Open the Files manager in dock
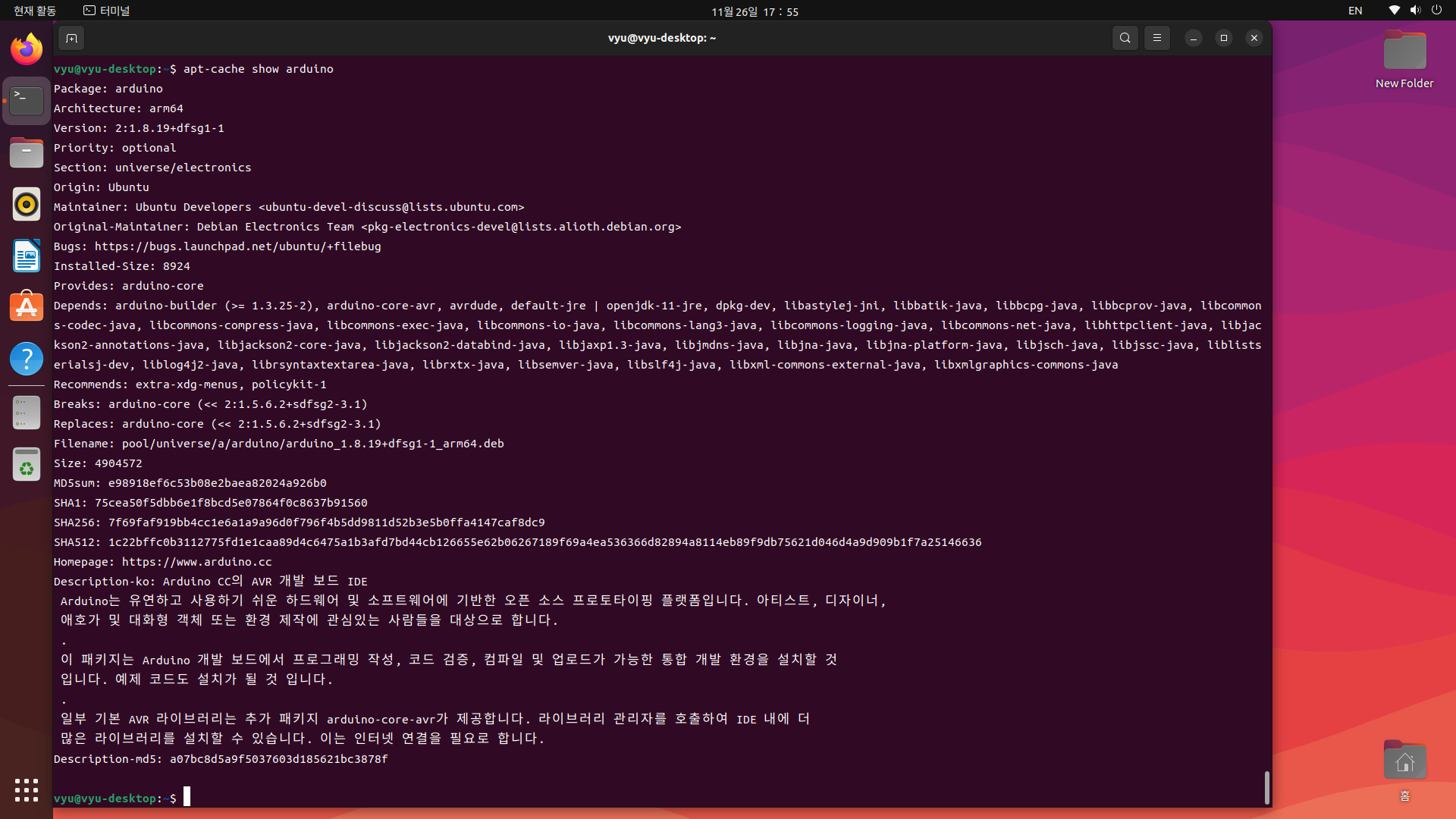Image resolution: width=1456 pixels, height=819 pixels. [27, 153]
